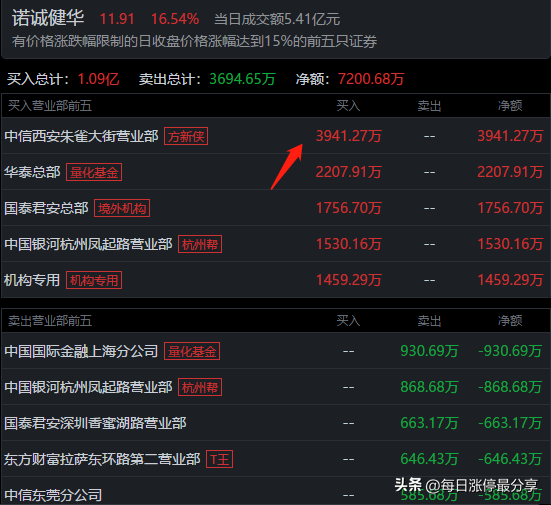Open the 华泰总部 broker row
The width and height of the screenshot is (551, 505).
tap(32, 172)
